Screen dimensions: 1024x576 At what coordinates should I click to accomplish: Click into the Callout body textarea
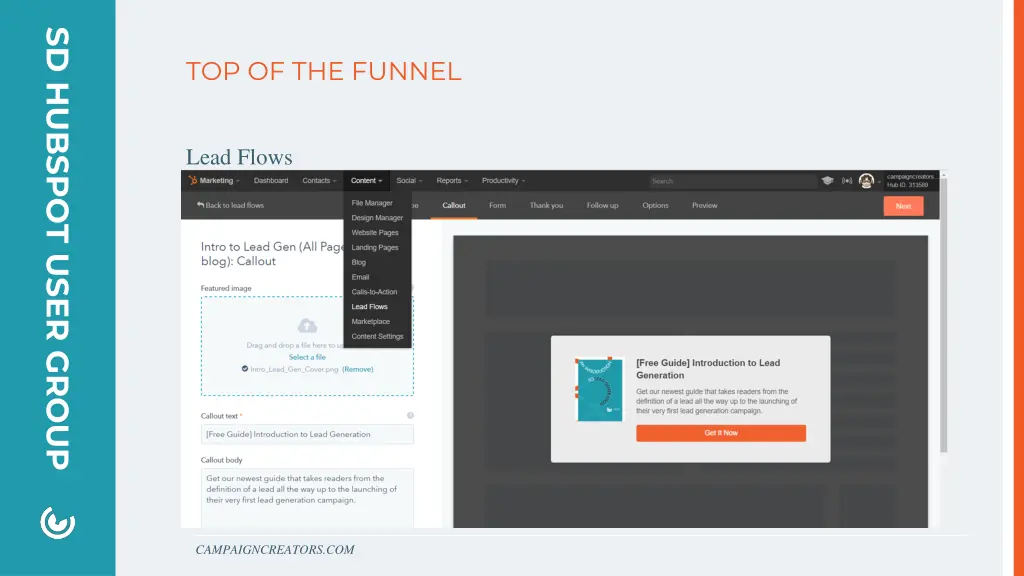pos(307,498)
